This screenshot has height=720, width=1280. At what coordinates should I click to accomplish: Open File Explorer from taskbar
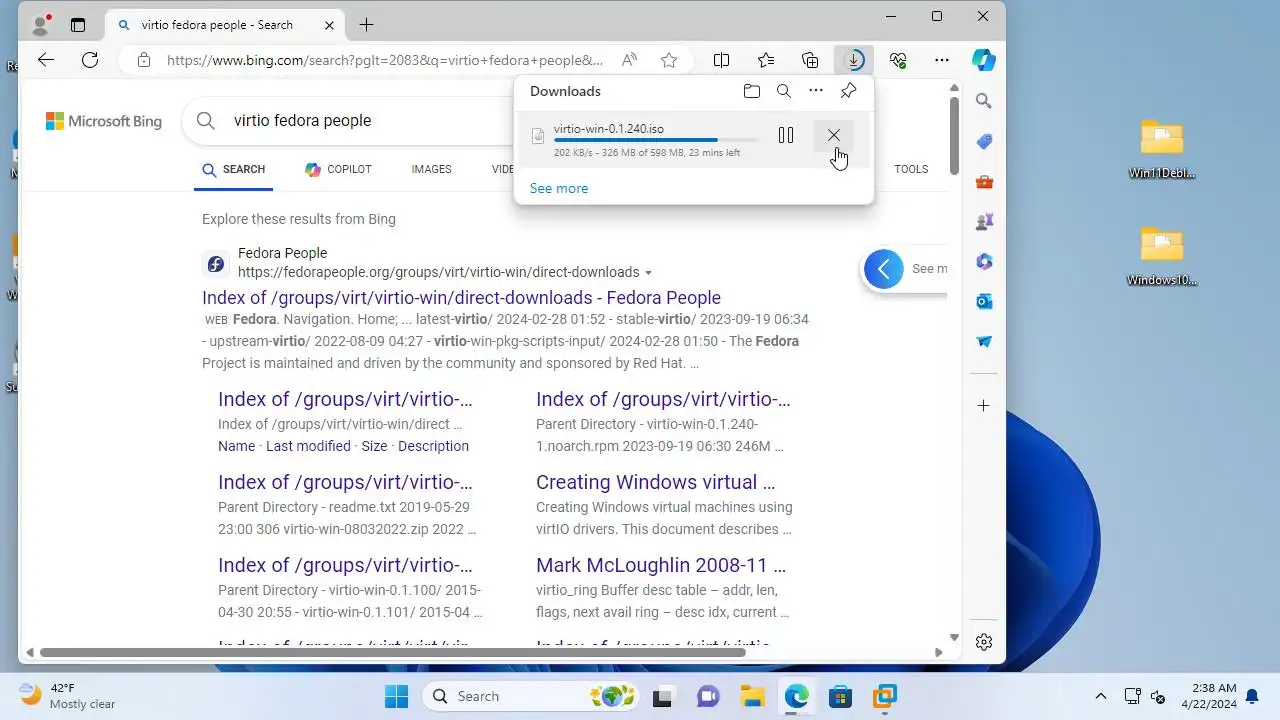tap(751, 696)
